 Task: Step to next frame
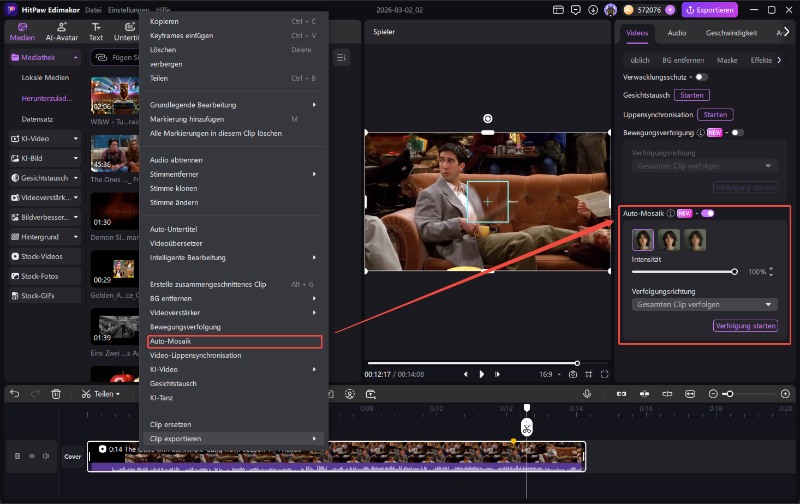497,374
